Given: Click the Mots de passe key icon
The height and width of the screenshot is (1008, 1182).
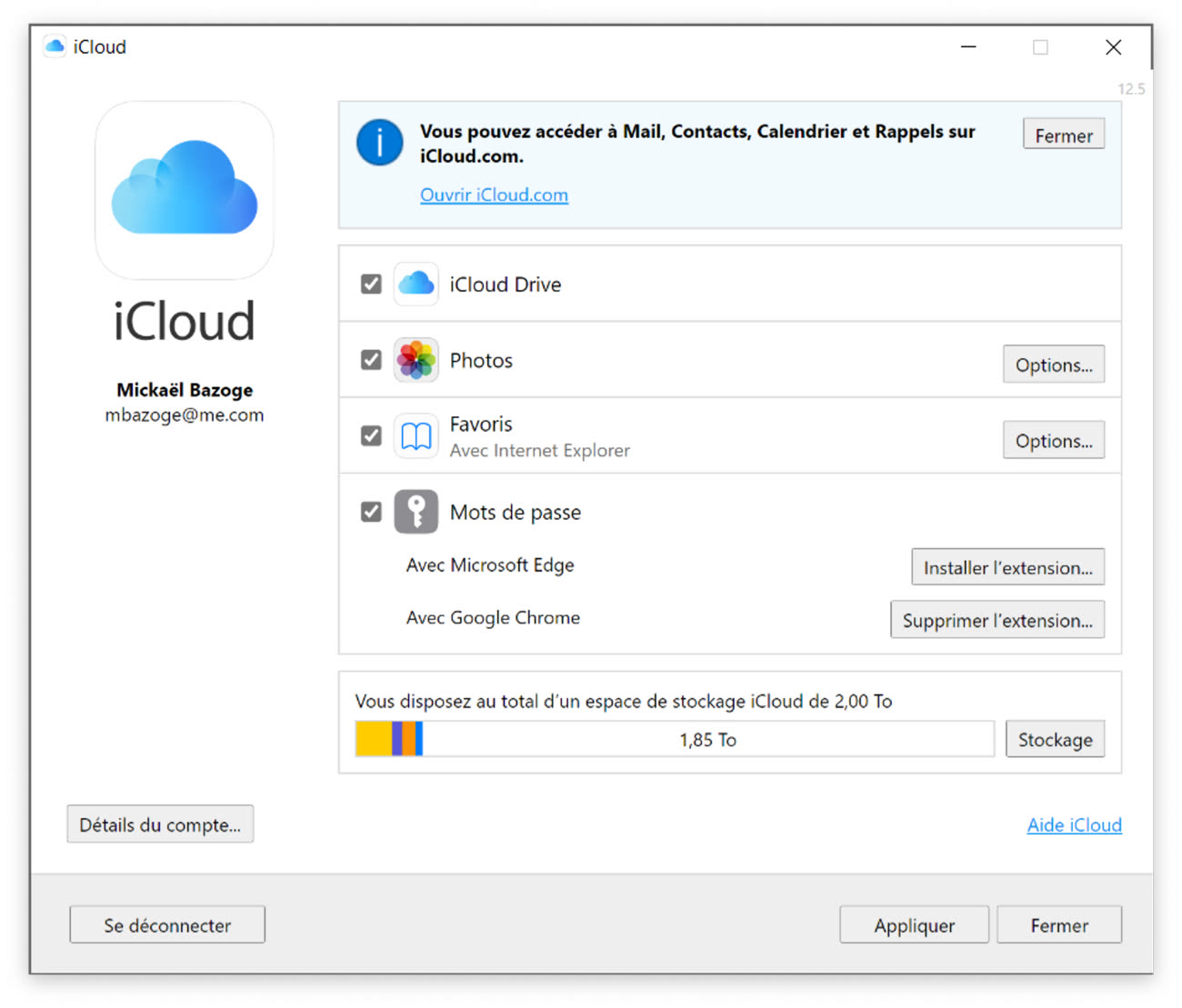Looking at the screenshot, I should click(x=416, y=512).
